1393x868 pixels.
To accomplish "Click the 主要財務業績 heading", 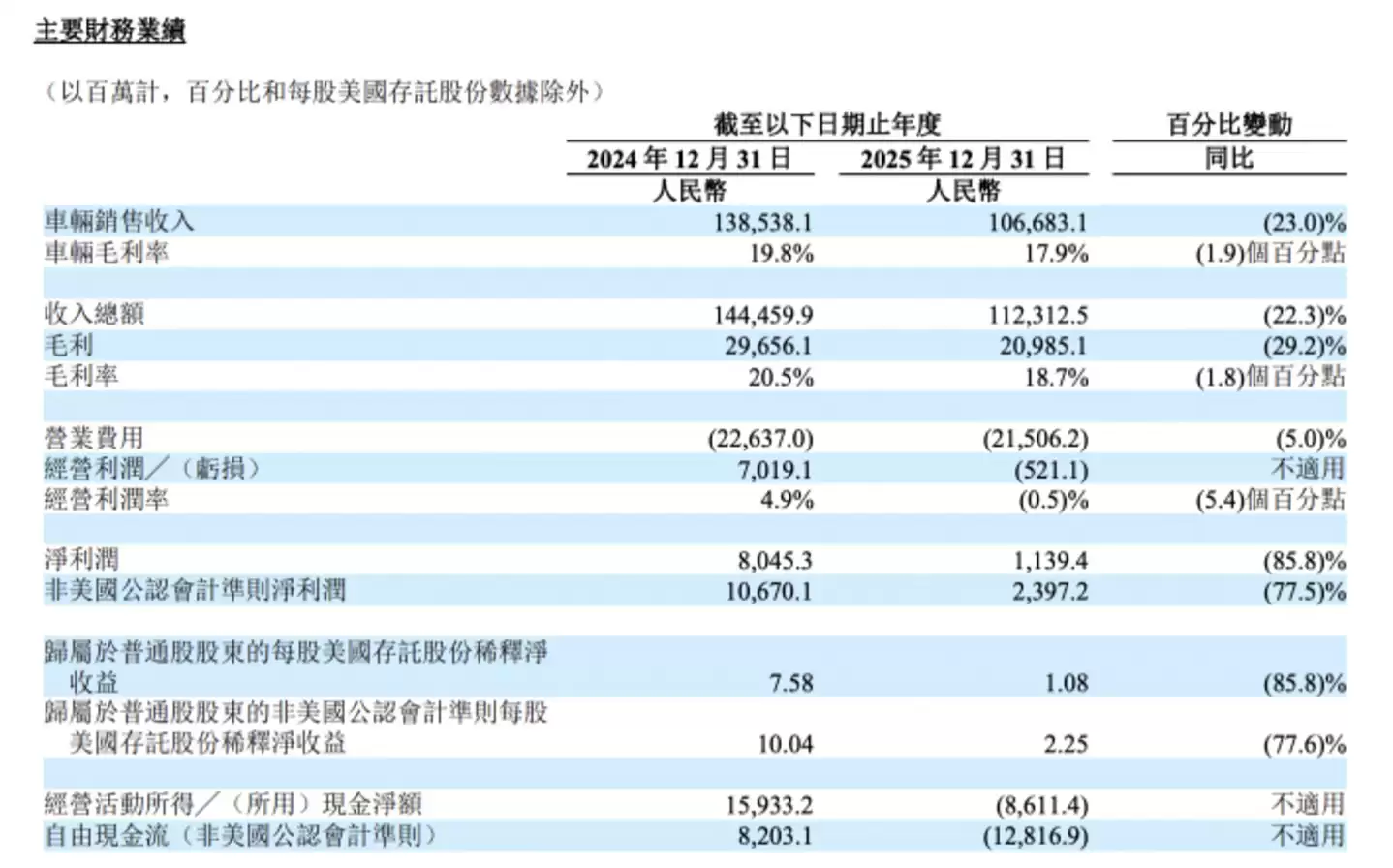I will coord(109,31).
